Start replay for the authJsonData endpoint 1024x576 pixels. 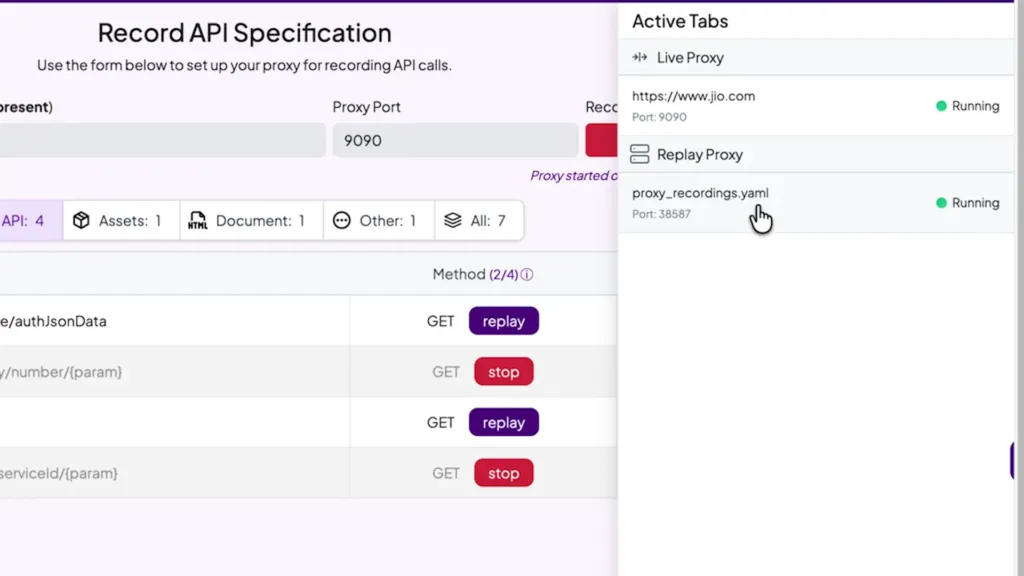(503, 321)
